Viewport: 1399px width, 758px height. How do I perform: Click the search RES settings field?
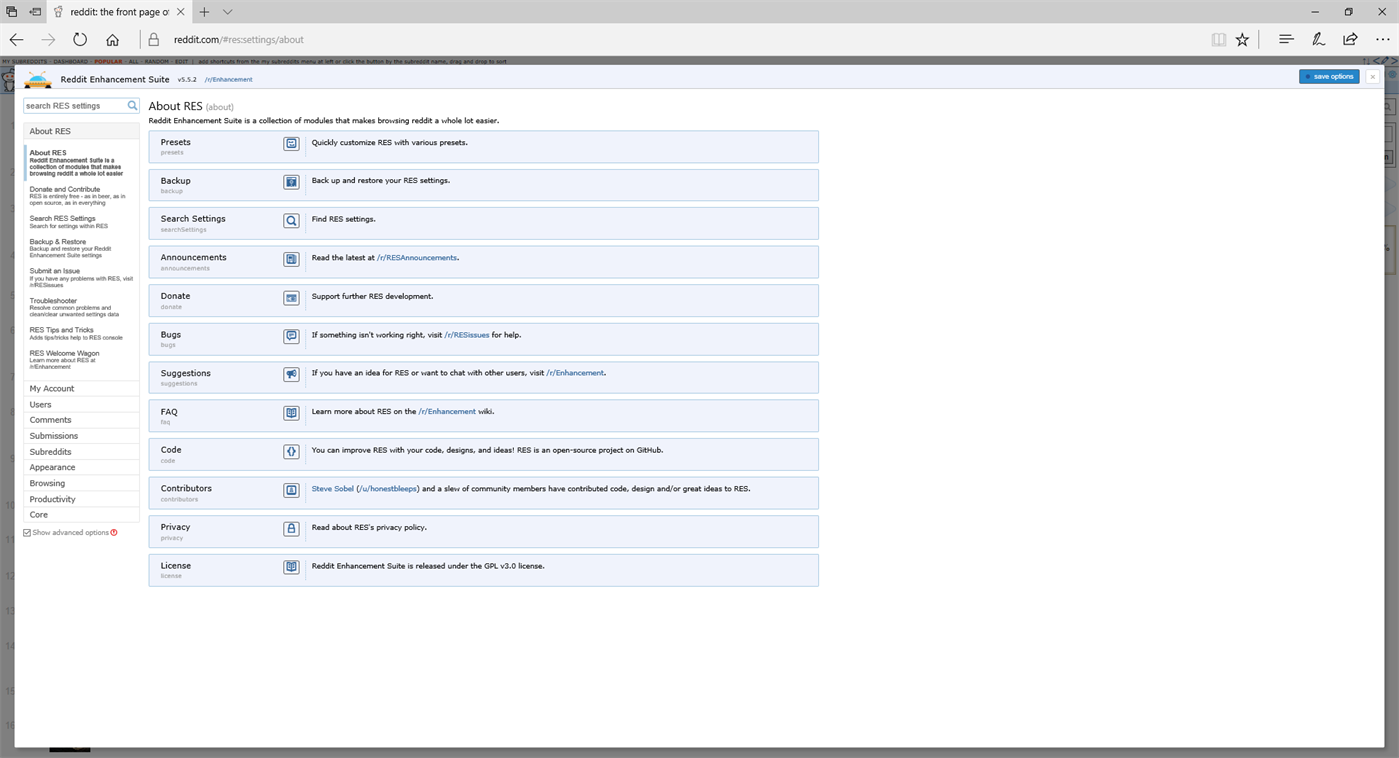pyautogui.click(x=75, y=105)
